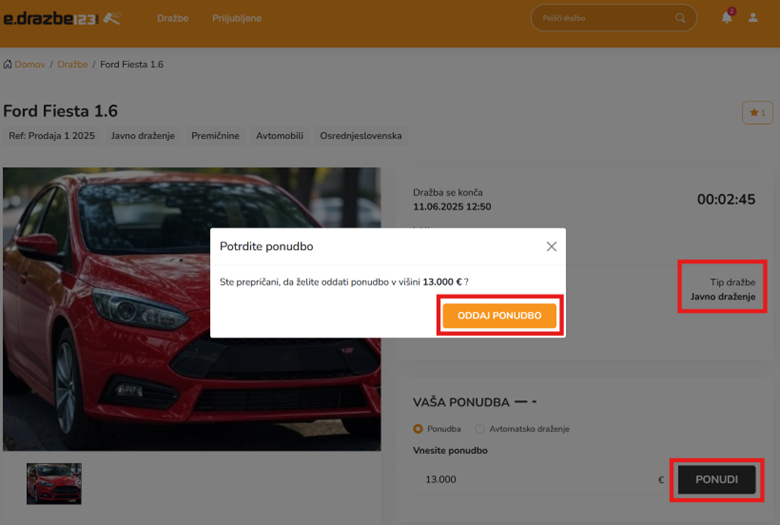
Task: Open the Dražbe menu item
Action: 172,18
